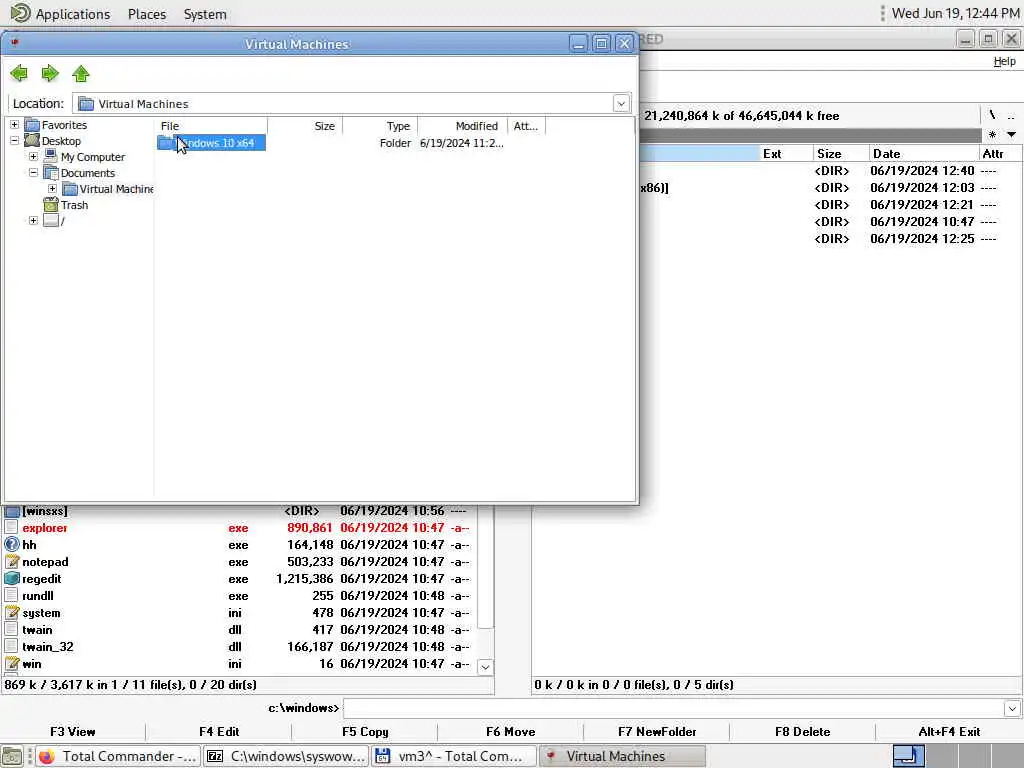The height and width of the screenshot is (768, 1024).
Task: Click the notepad file icon
Action: 12,562
